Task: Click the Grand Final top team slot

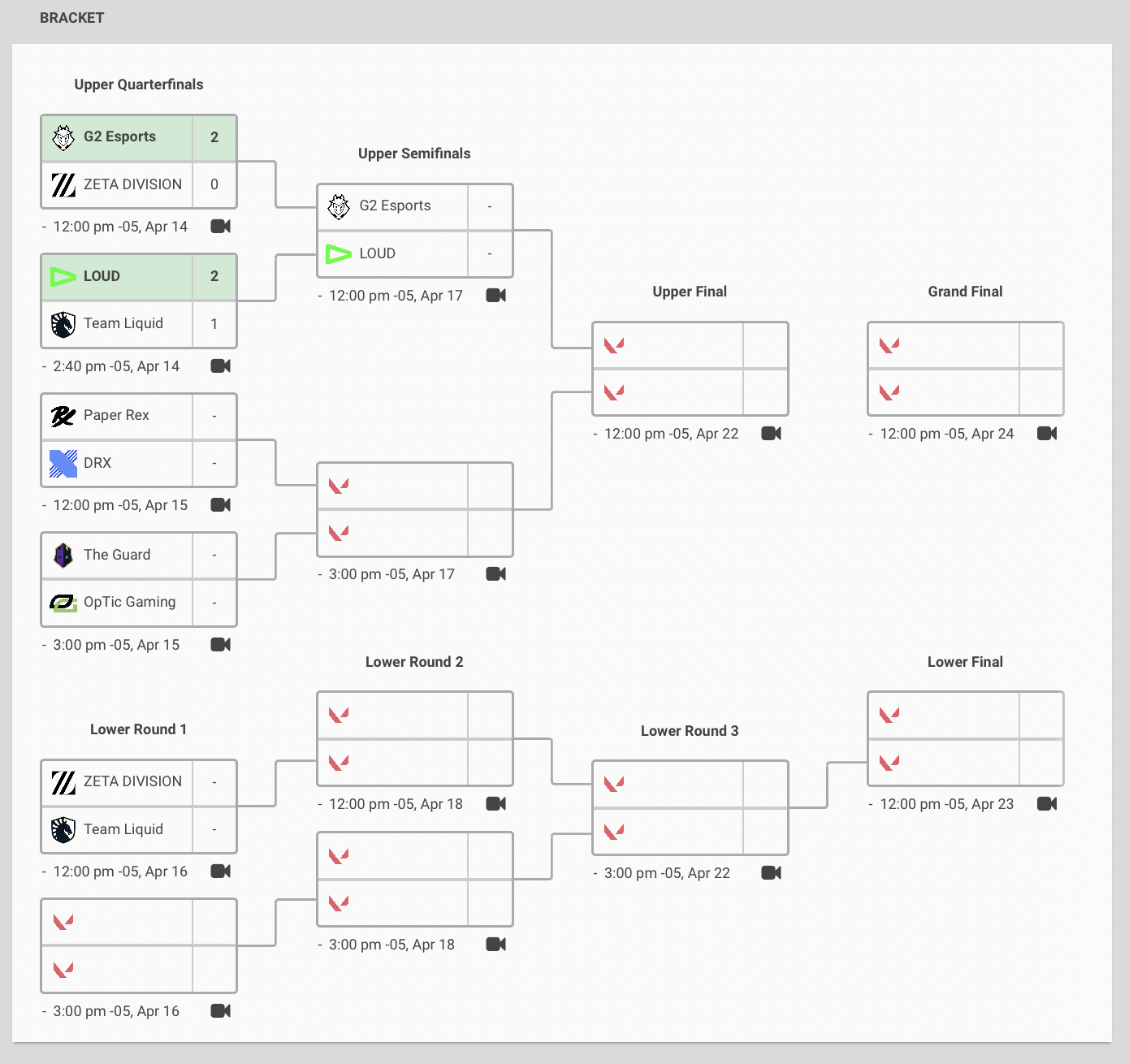Action: 942,345
